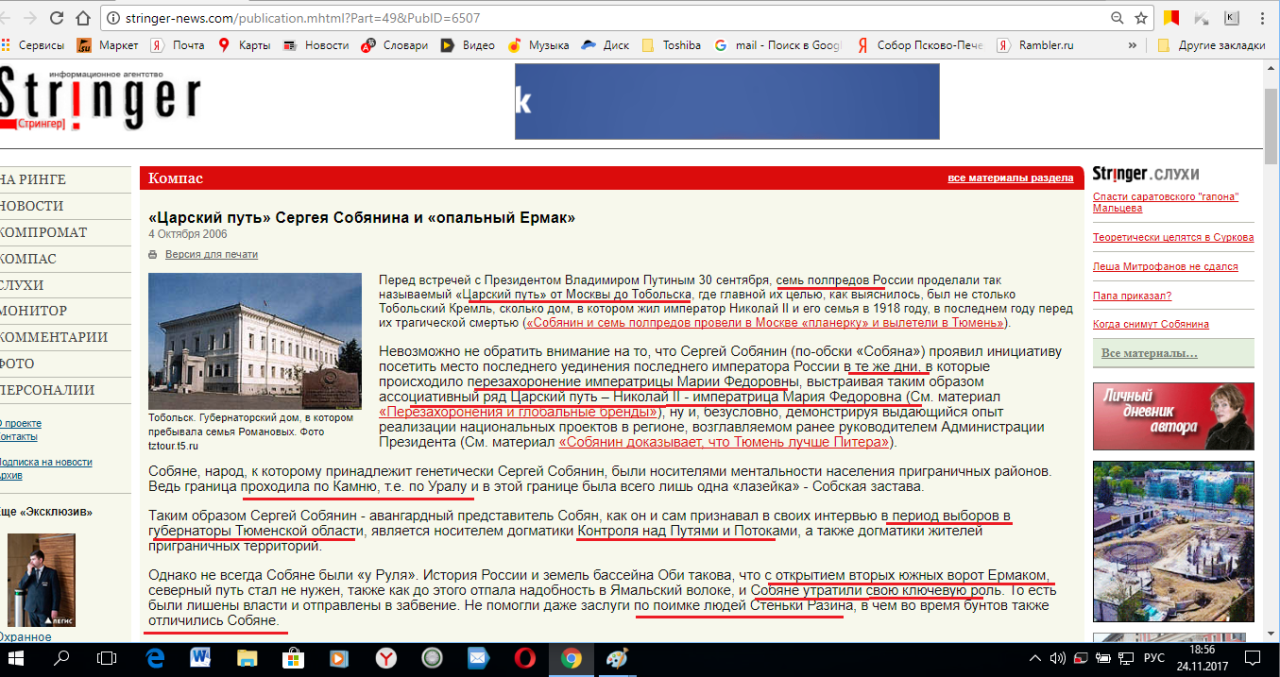Open КОМПРОМАТ section in sidebar

[x=44, y=232]
